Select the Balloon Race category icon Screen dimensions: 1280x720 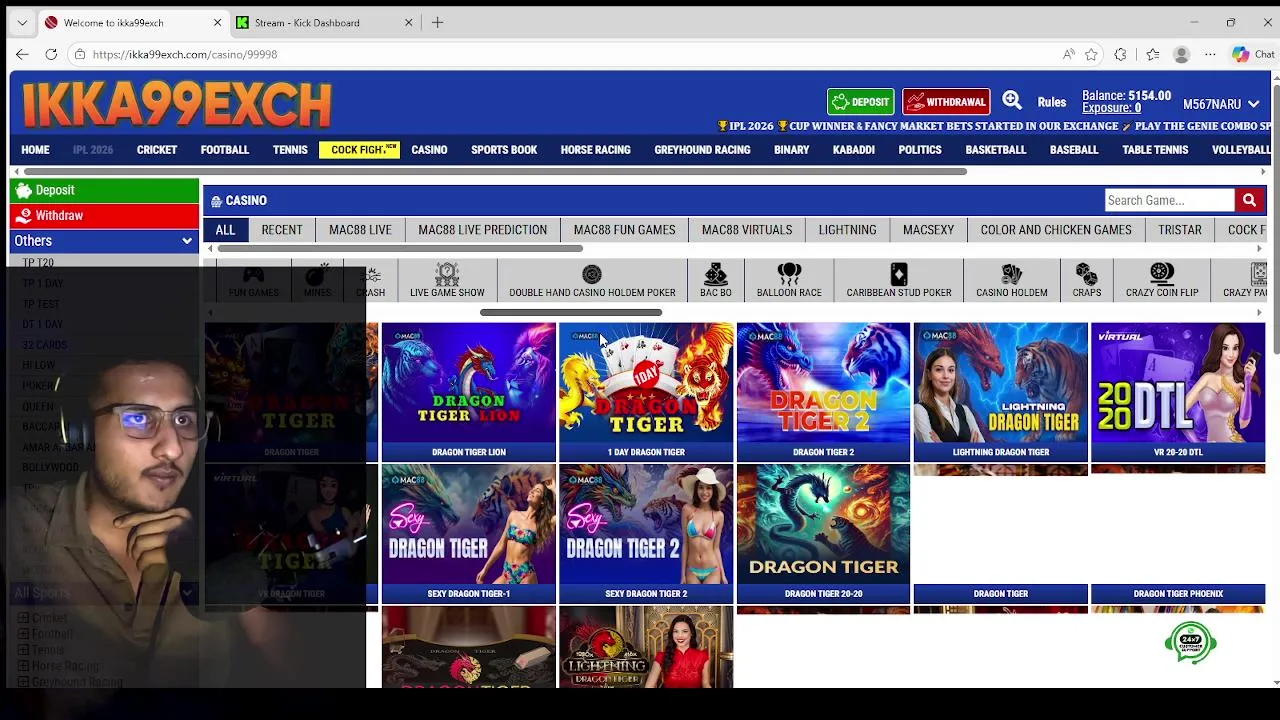(789, 280)
